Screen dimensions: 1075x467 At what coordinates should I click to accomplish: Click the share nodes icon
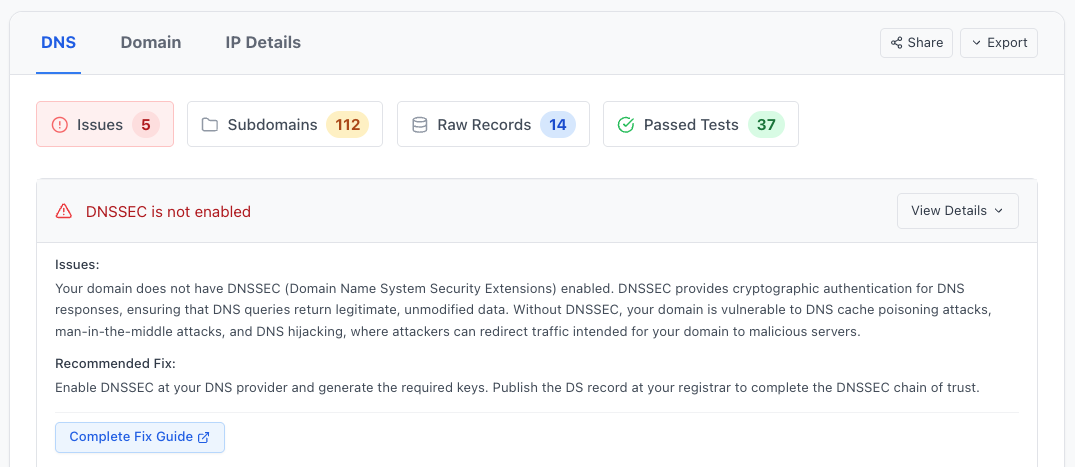tap(896, 43)
